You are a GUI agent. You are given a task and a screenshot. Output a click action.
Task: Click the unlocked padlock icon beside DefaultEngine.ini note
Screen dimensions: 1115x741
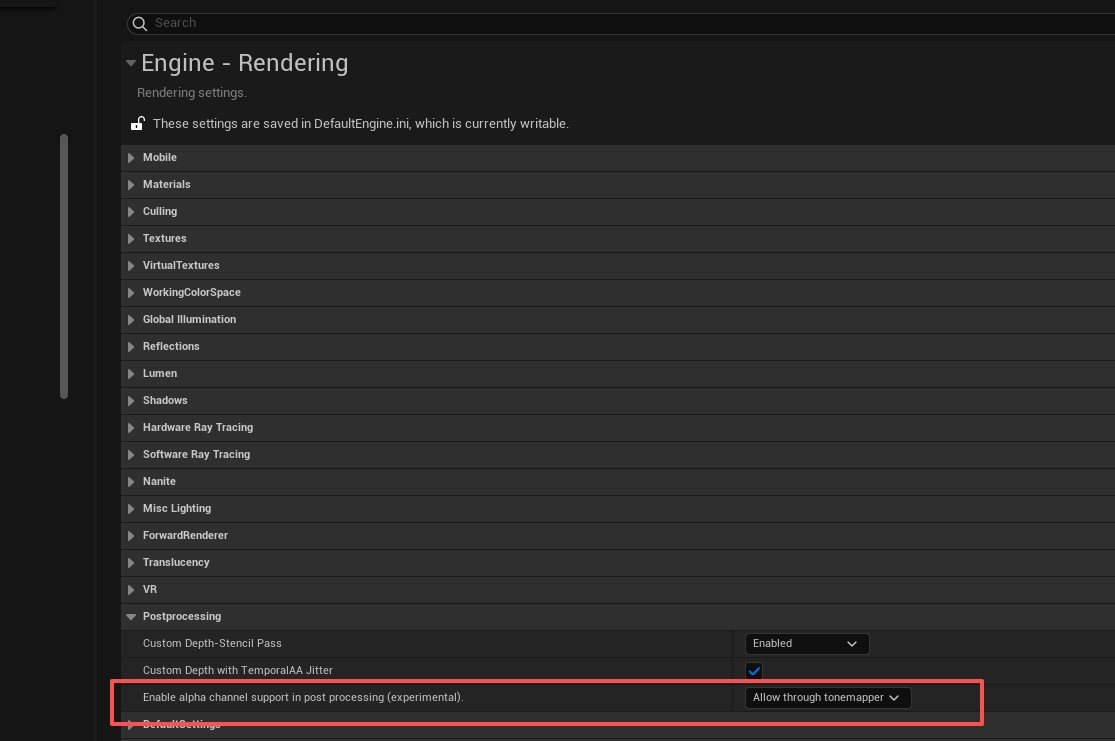click(137, 124)
